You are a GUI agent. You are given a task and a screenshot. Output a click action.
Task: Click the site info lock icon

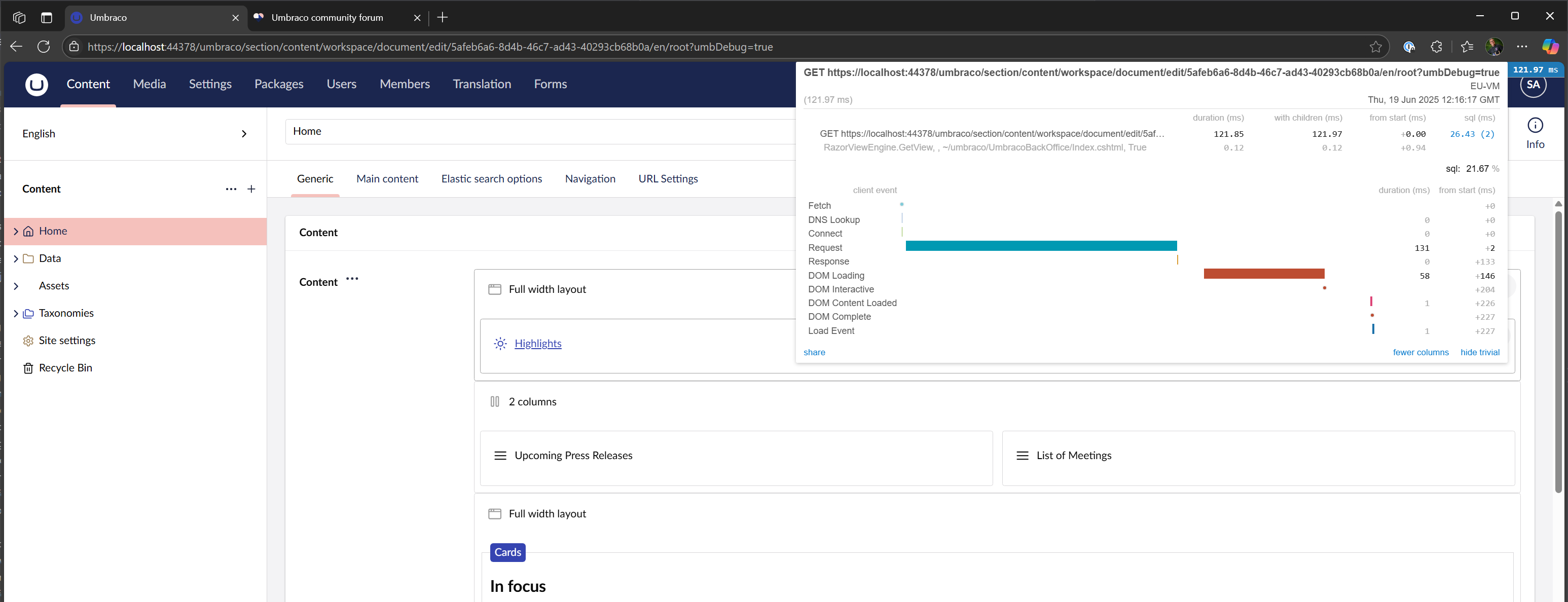[x=74, y=47]
